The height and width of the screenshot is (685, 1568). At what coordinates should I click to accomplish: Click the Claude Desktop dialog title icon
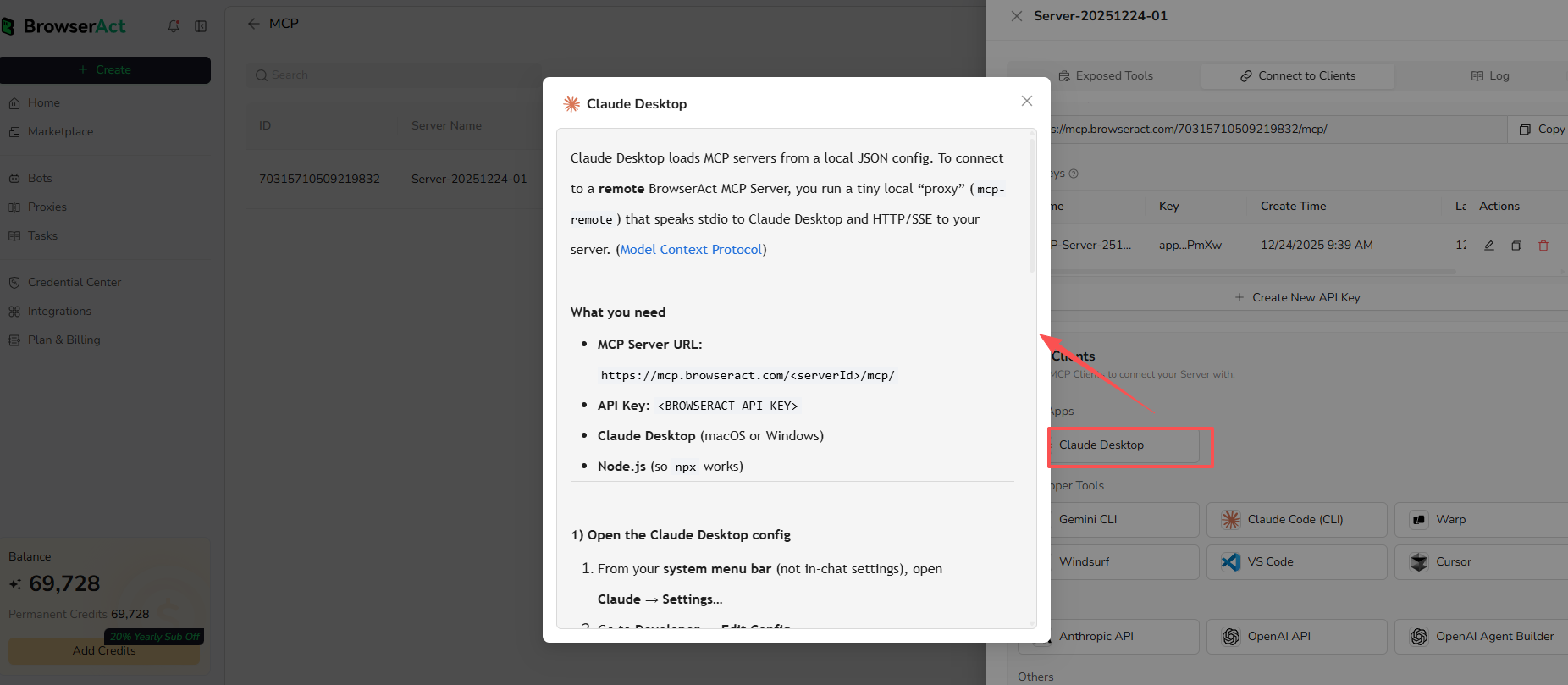[x=571, y=104]
